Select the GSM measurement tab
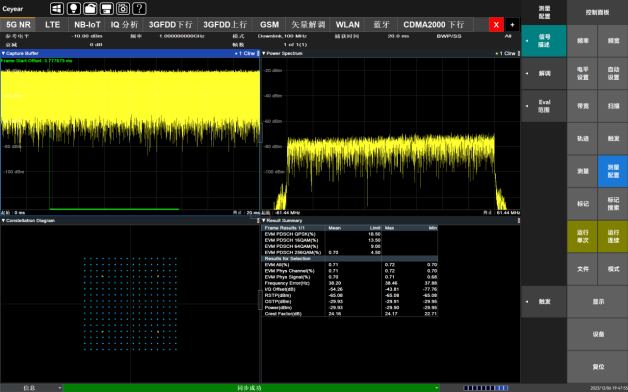This screenshot has height=392, width=628. (269, 25)
